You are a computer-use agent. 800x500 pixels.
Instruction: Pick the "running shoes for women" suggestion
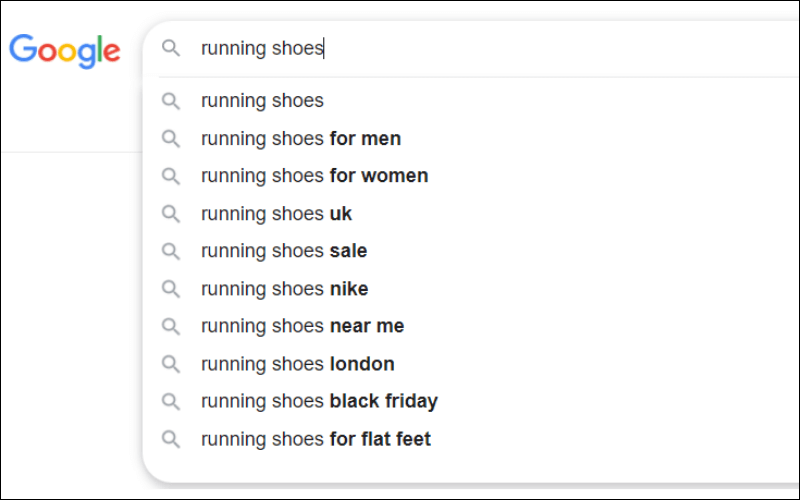[314, 176]
